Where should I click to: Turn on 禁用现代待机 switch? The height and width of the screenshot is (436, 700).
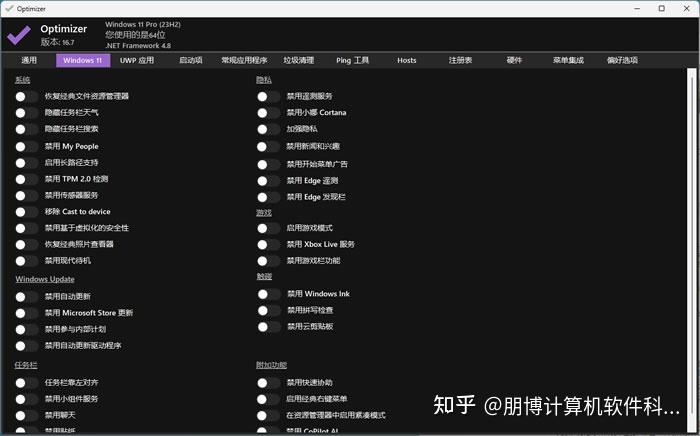click(x=26, y=261)
